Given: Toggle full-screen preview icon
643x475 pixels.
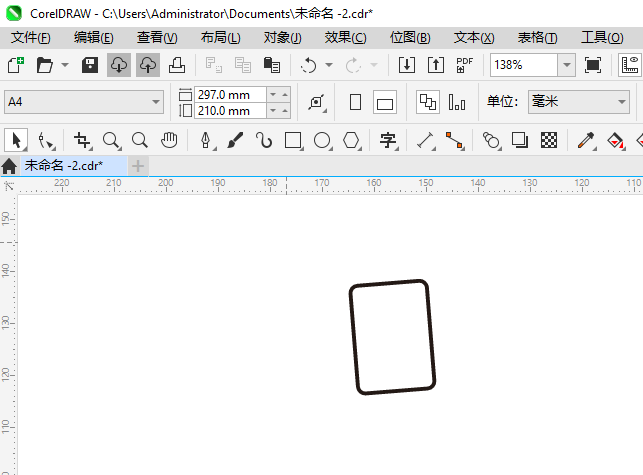Looking at the screenshot, I should (x=593, y=65).
